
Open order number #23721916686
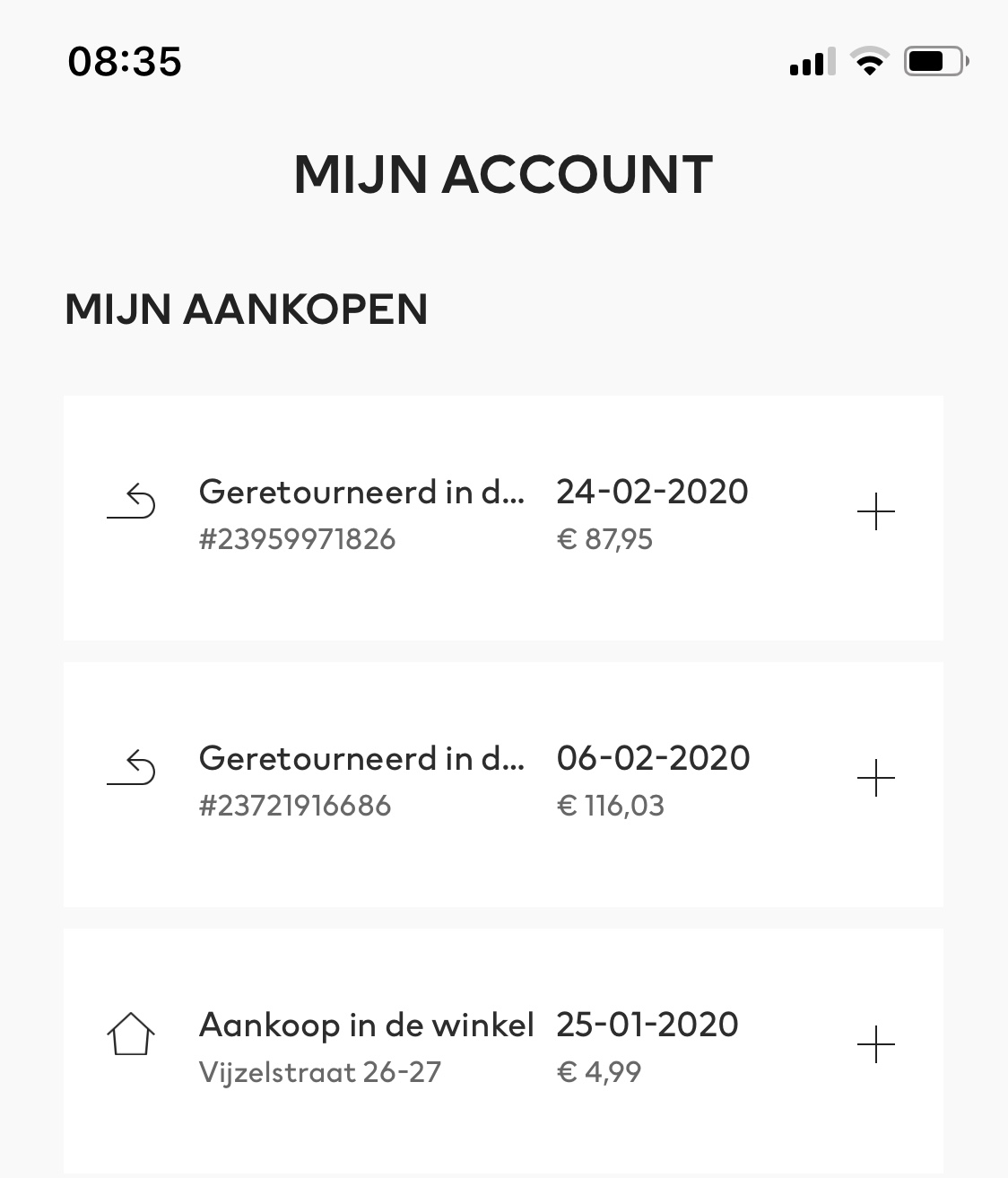[x=295, y=806]
